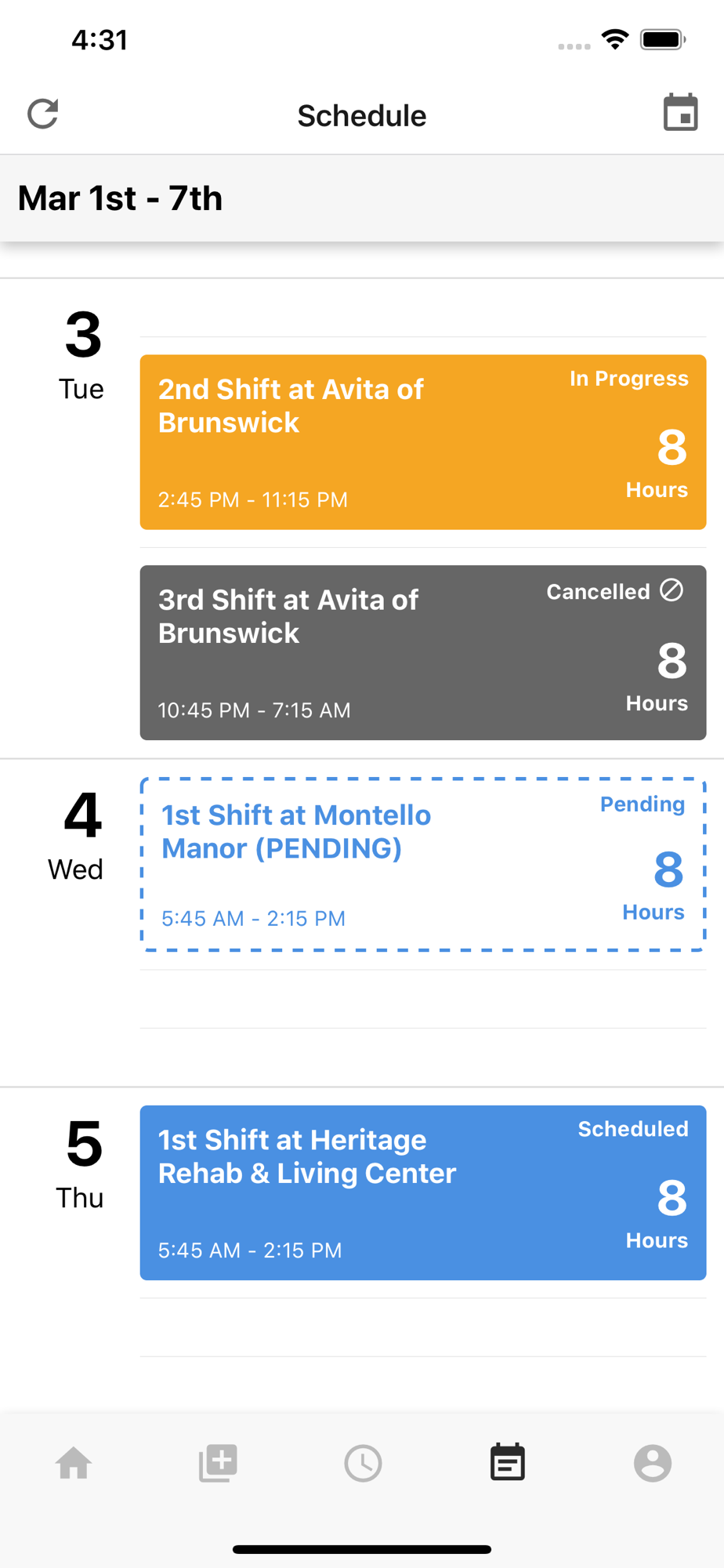Go to the Home tab icon
This screenshot has width=724, height=1568.
74,1463
